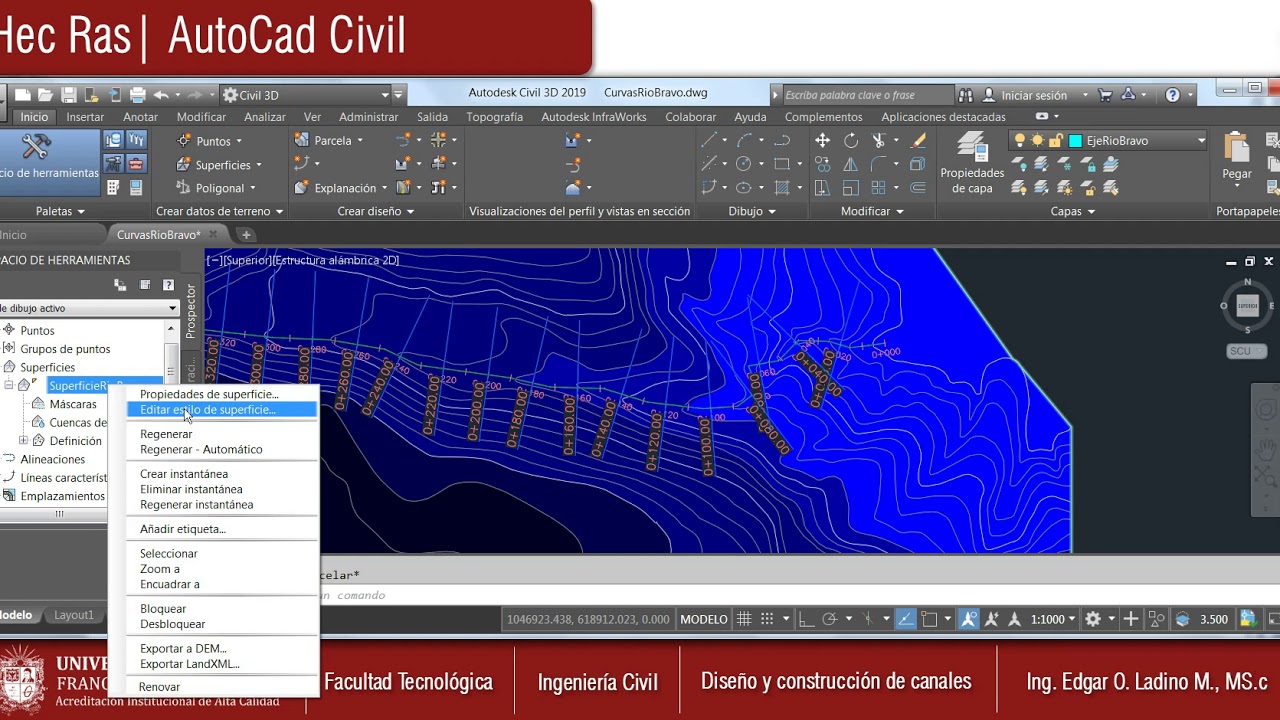Open the Insertar ribbon tab
The height and width of the screenshot is (720, 1280).
(85, 117)
